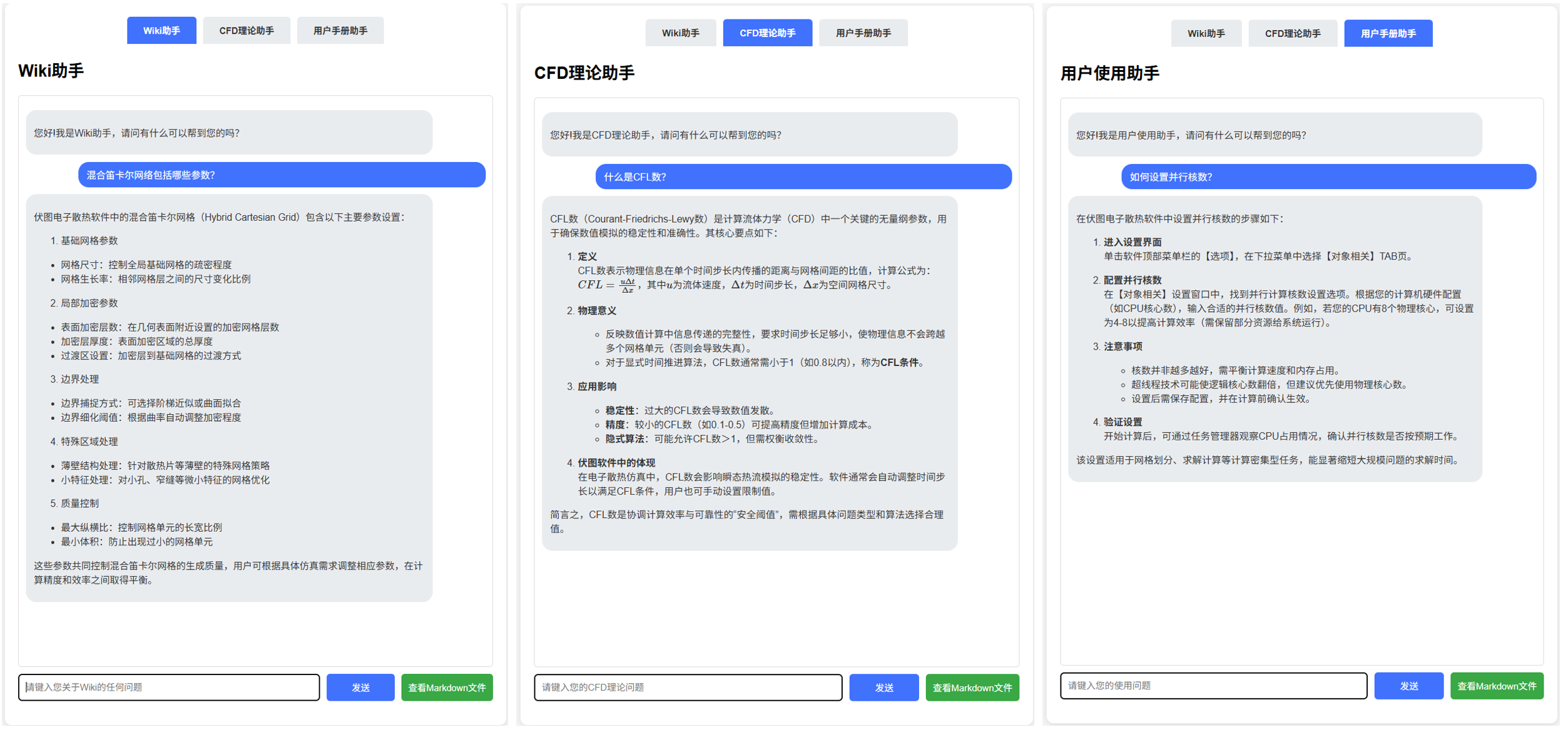Open CFD理论助手 tab in right panel
The width and height of the screenshot is (1568, 732).
pyautogui.click(x=1293, y=34)
